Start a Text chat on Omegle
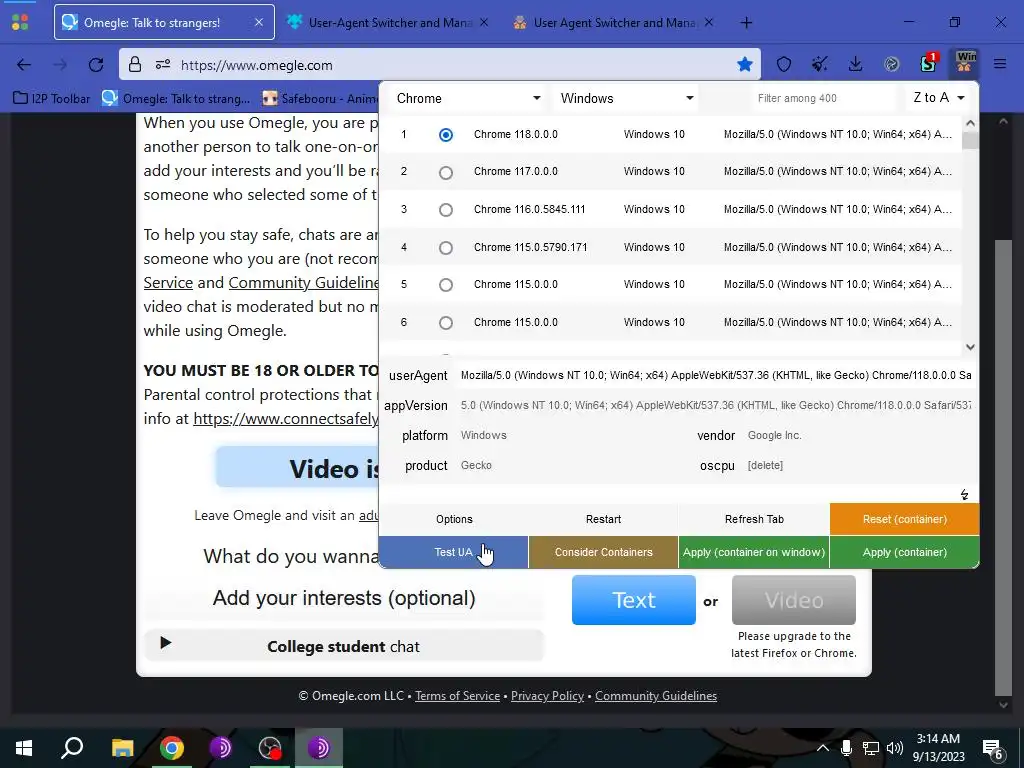Viewport: 1024px width, 768px height. (x=633, y=600)
